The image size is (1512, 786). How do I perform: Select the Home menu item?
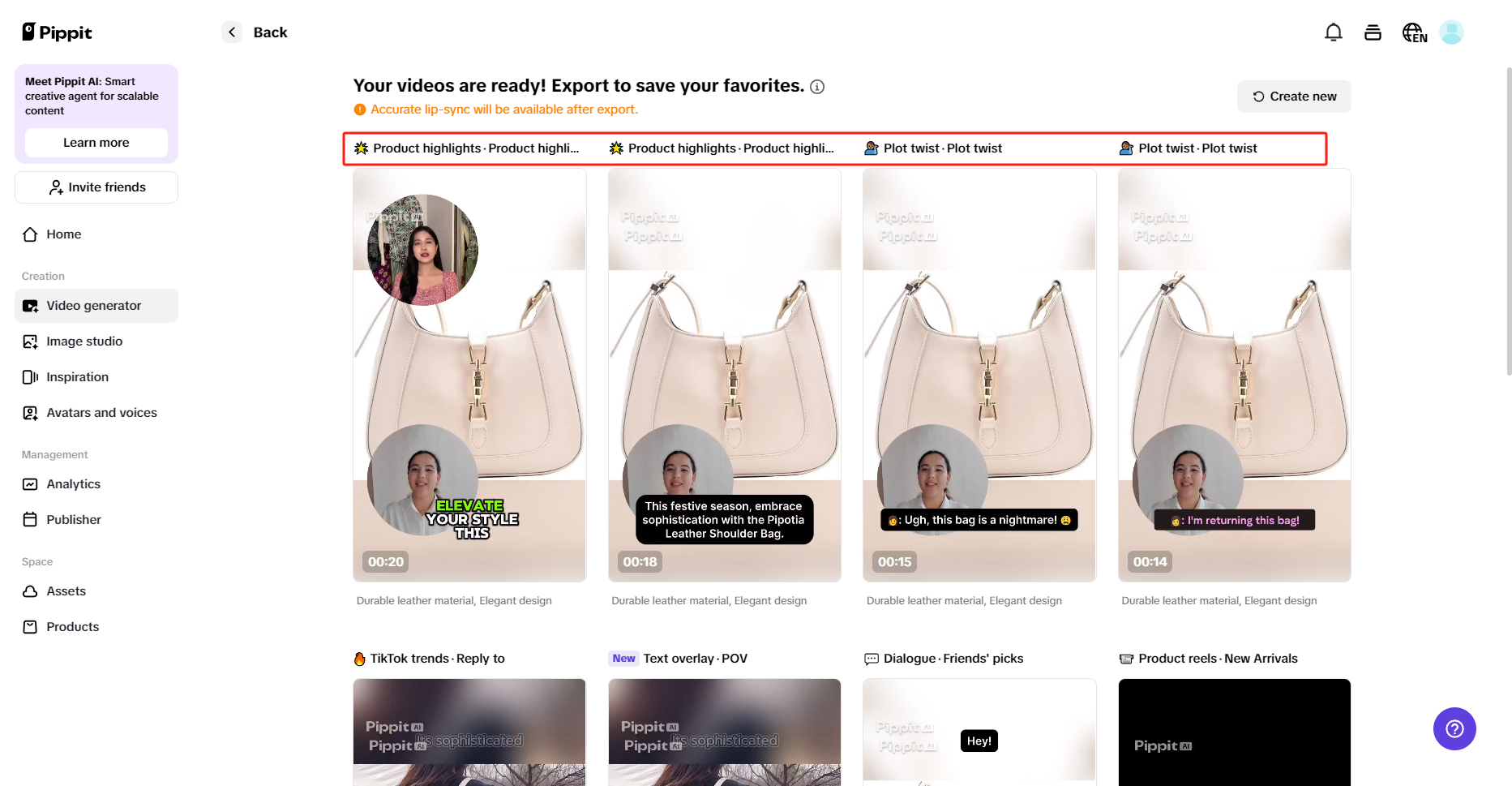[x=63, y=234]
